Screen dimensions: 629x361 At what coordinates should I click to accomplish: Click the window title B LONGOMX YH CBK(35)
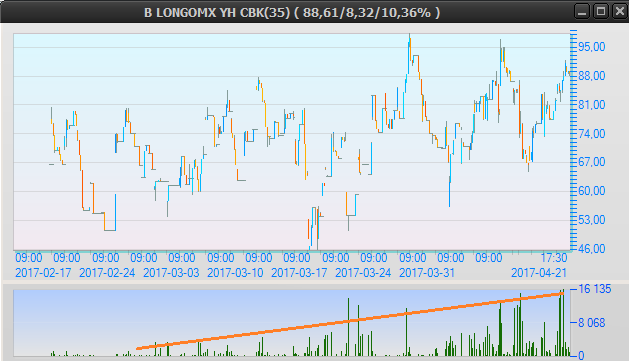(x=217, y=12)
